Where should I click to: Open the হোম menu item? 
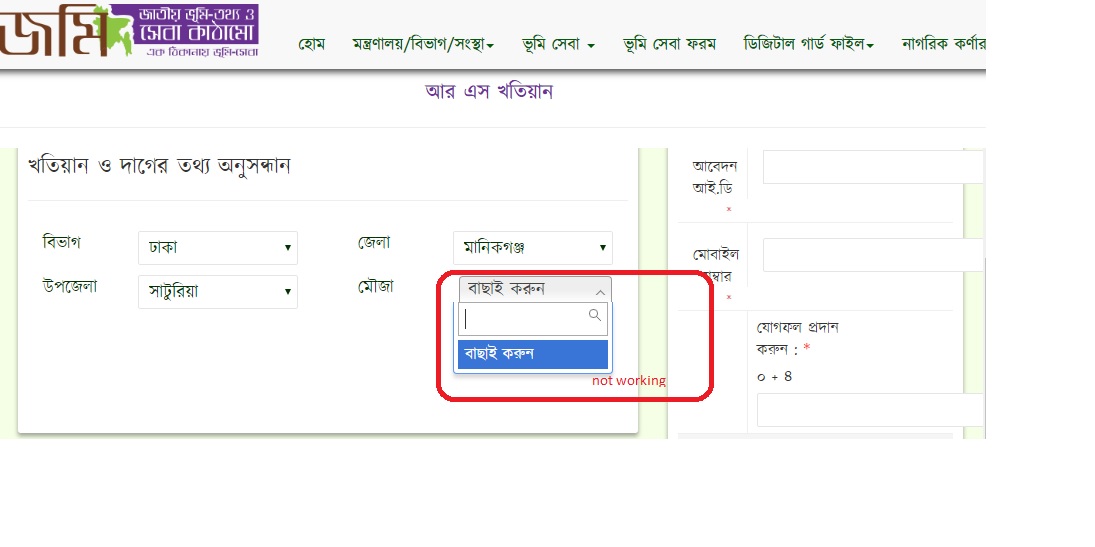click(x=311, y=45)
